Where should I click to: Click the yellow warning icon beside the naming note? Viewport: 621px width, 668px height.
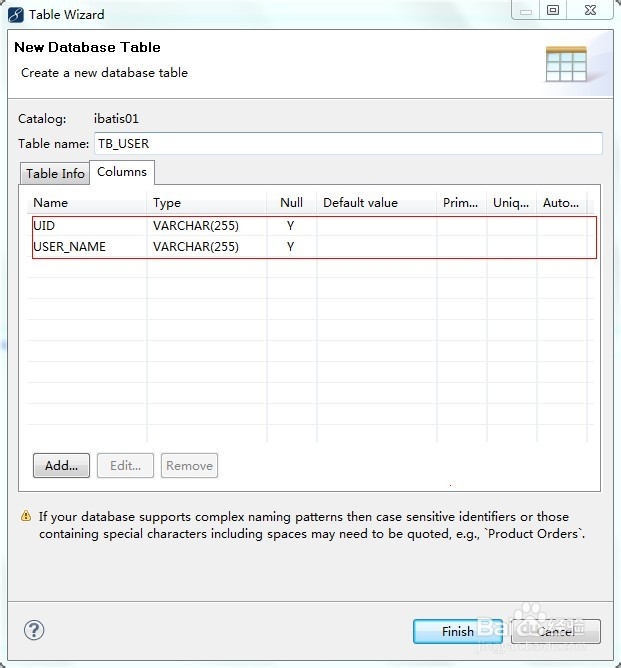[26, 516]
